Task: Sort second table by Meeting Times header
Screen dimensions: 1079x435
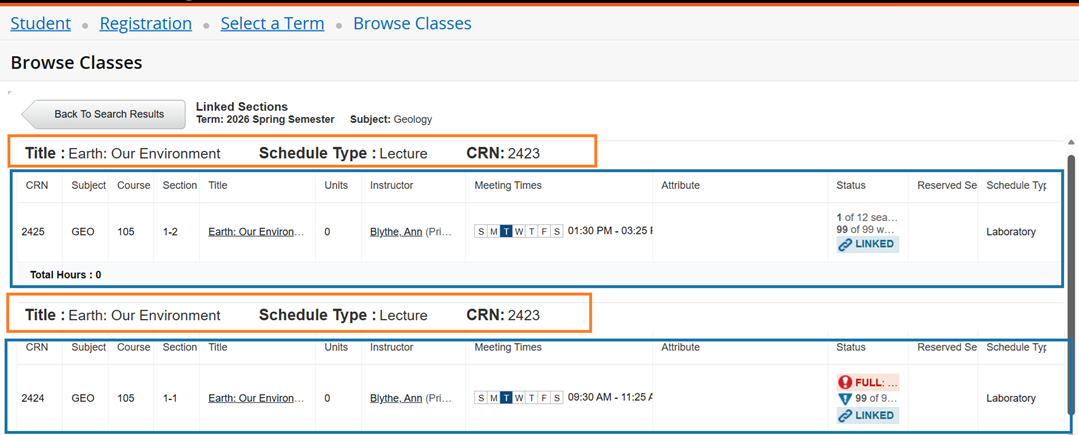Action: pos(508,347)
